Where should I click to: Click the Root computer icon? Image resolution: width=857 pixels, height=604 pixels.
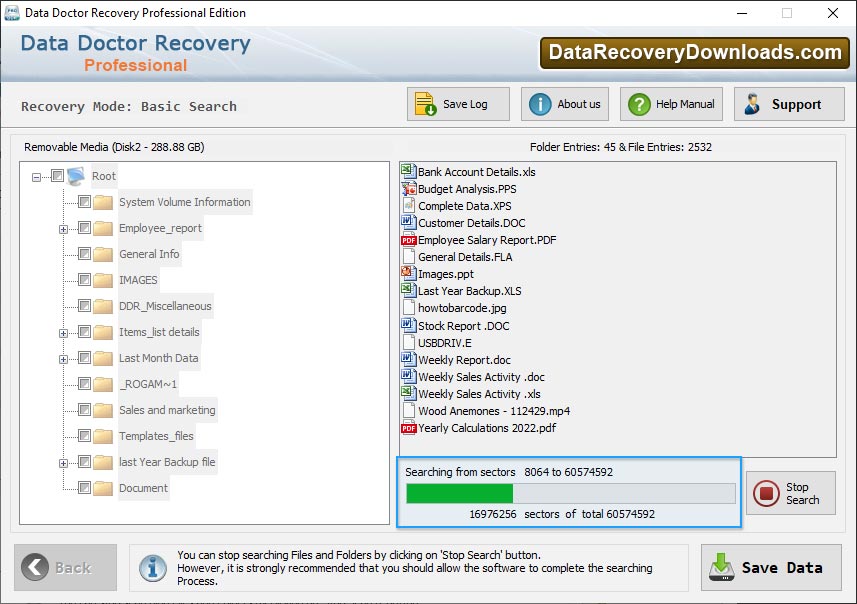76,176
